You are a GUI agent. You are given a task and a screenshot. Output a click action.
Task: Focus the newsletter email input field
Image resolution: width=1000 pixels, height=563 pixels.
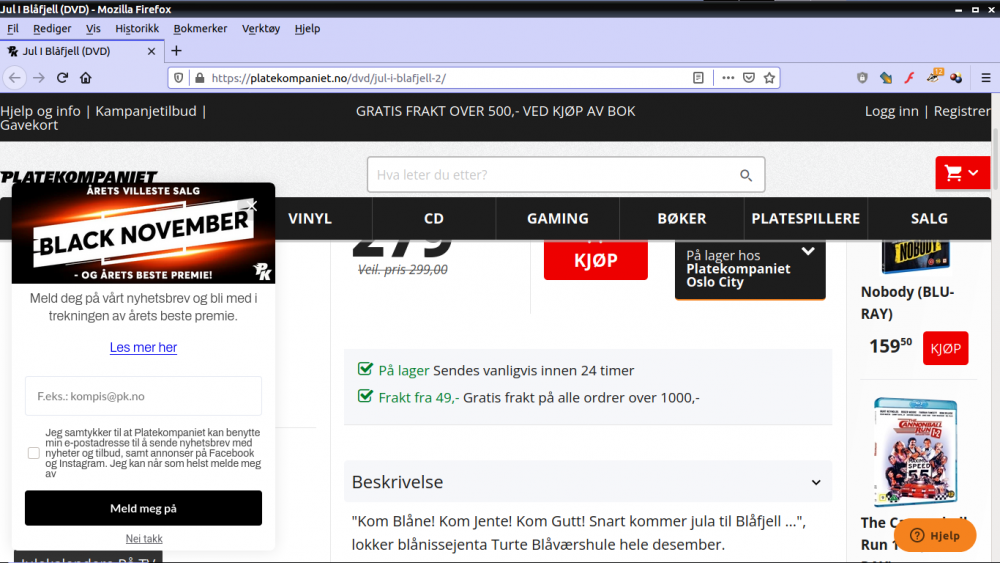coord(143,396)
